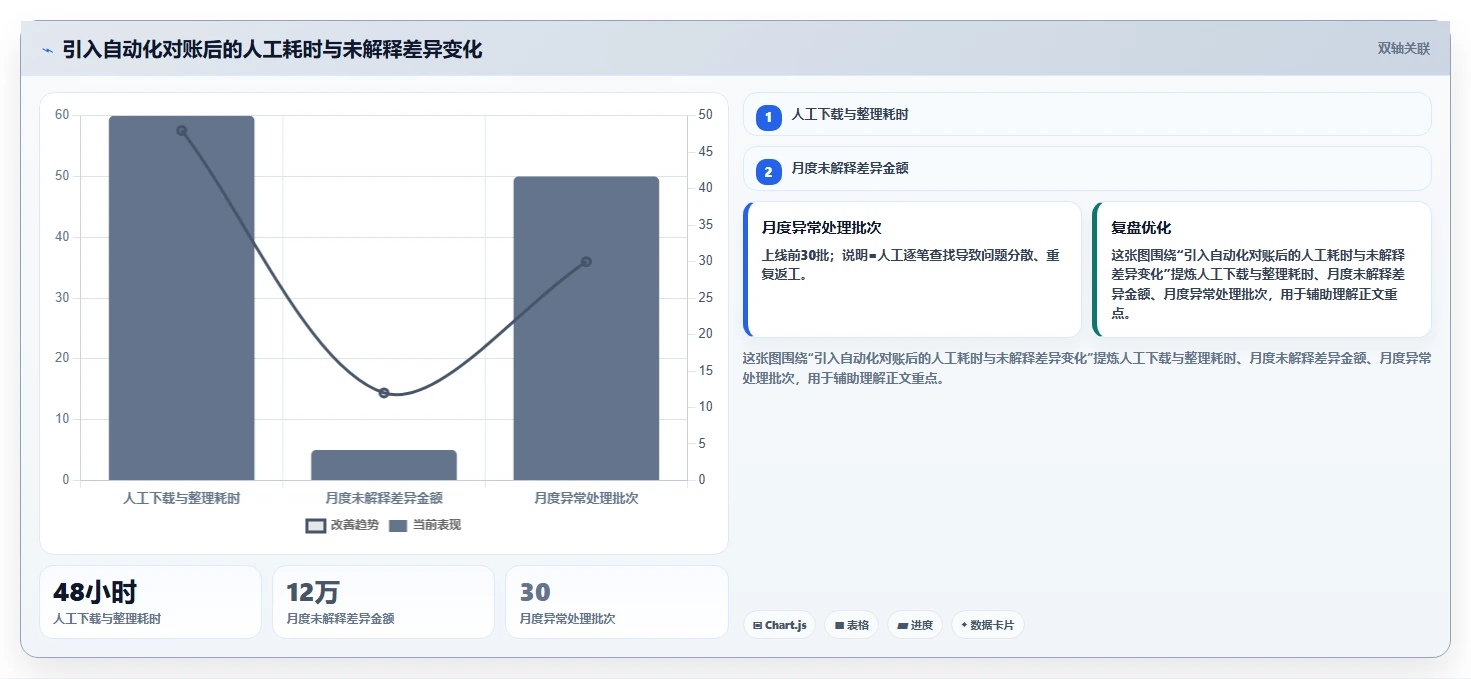Click the 改善趋势 legend color box
This screenshot has width=1471, height=679.
tap(316, 526)
